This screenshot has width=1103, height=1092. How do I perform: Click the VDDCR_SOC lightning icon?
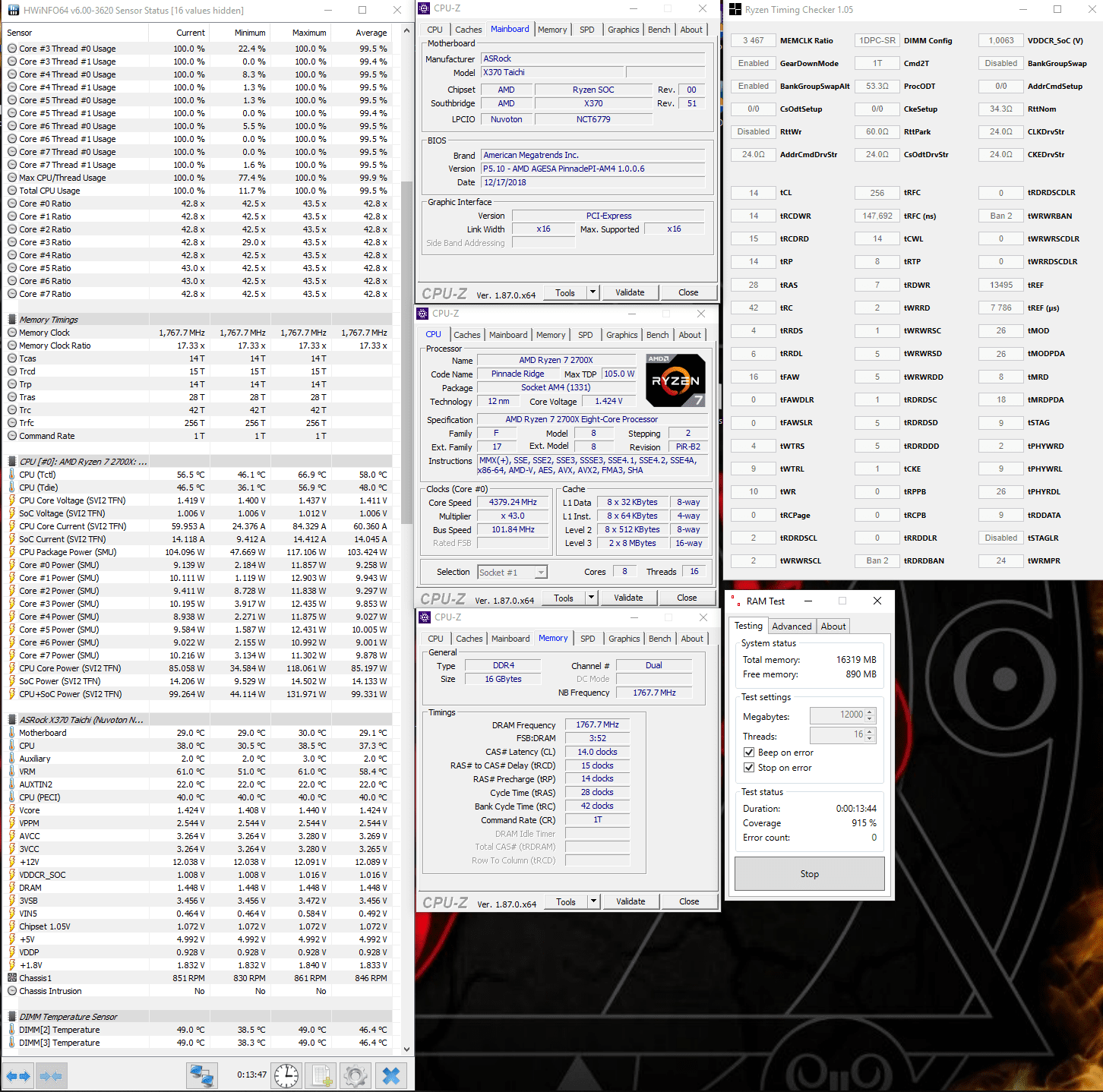click(x=12, y=875)
